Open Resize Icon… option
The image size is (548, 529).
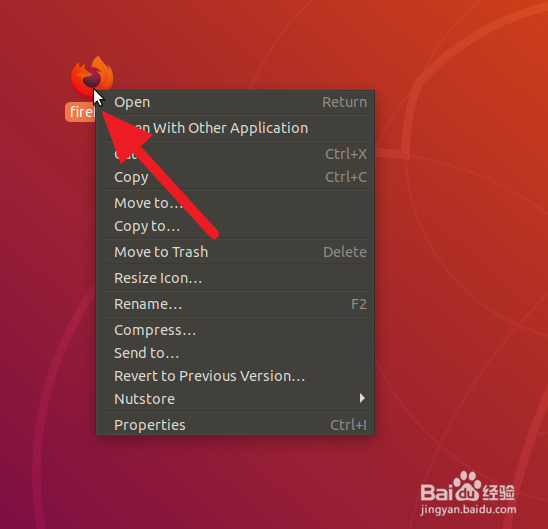235,278
